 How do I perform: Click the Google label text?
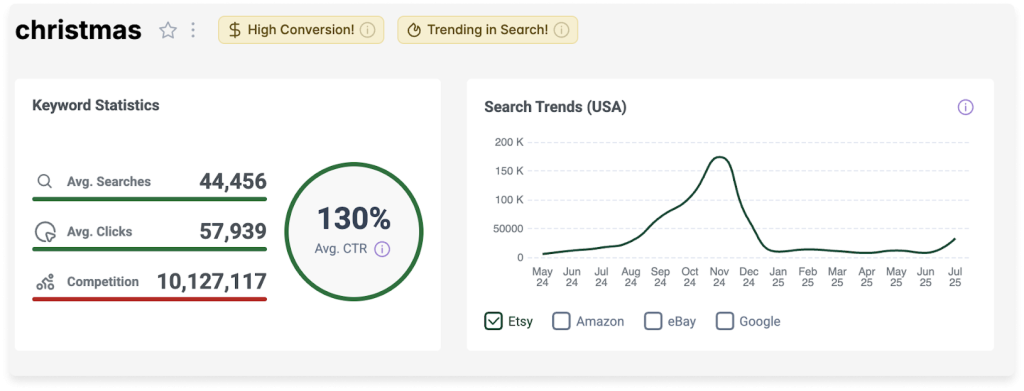coord(760,321)
